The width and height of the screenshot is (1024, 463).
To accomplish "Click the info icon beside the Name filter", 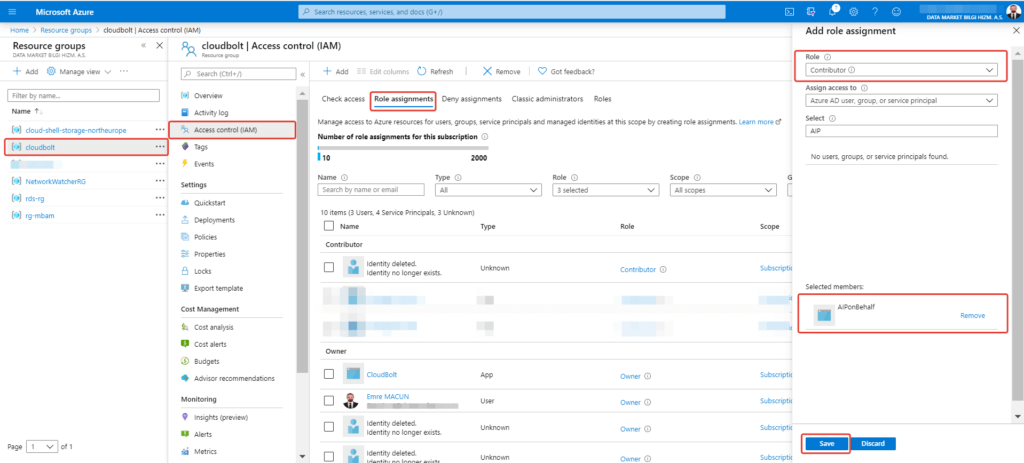I will coord(344,177).
